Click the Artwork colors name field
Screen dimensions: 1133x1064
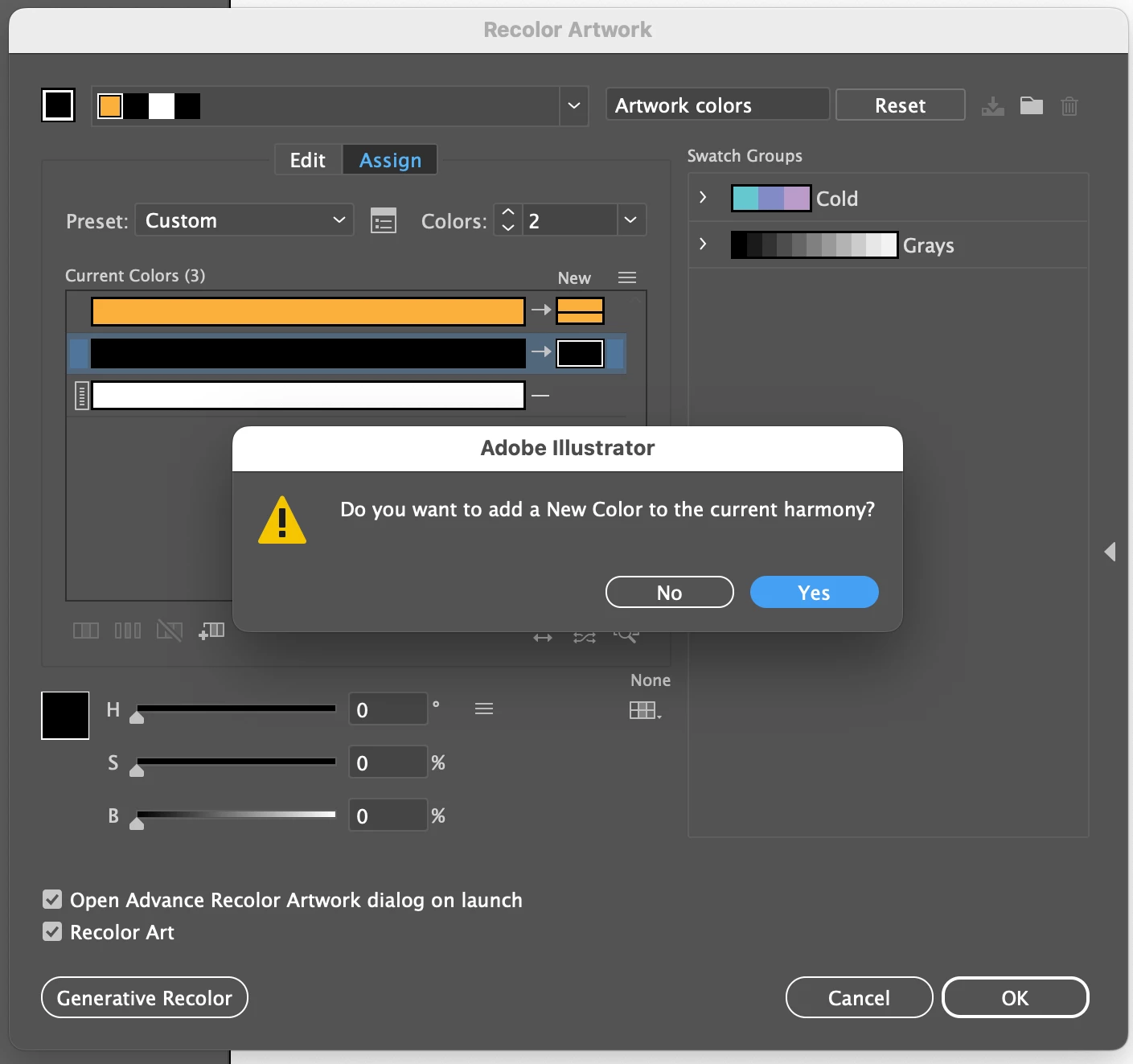[717, 105]
